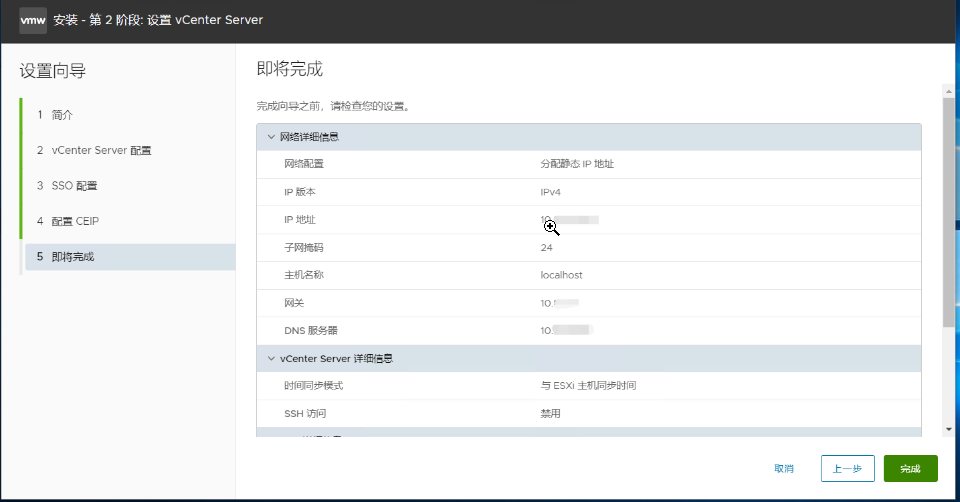
Task: Select the hostname value localhost
Action: pyautogui.click(x=561, y=275)
